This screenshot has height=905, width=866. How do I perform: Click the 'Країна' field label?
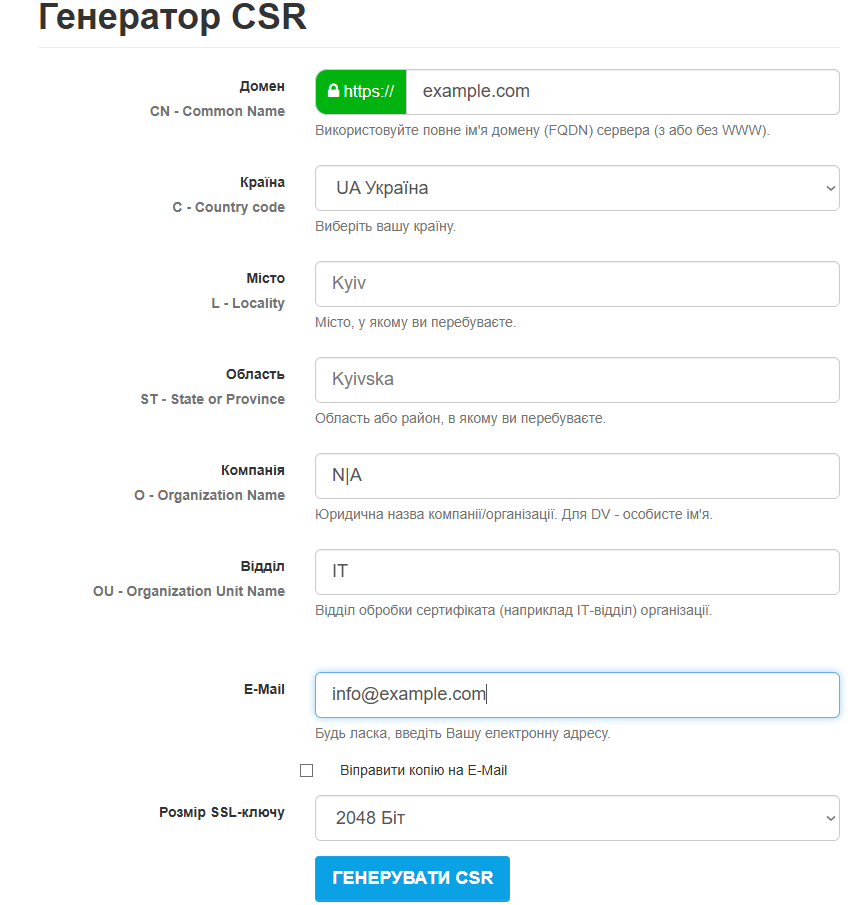click(262, 183)
